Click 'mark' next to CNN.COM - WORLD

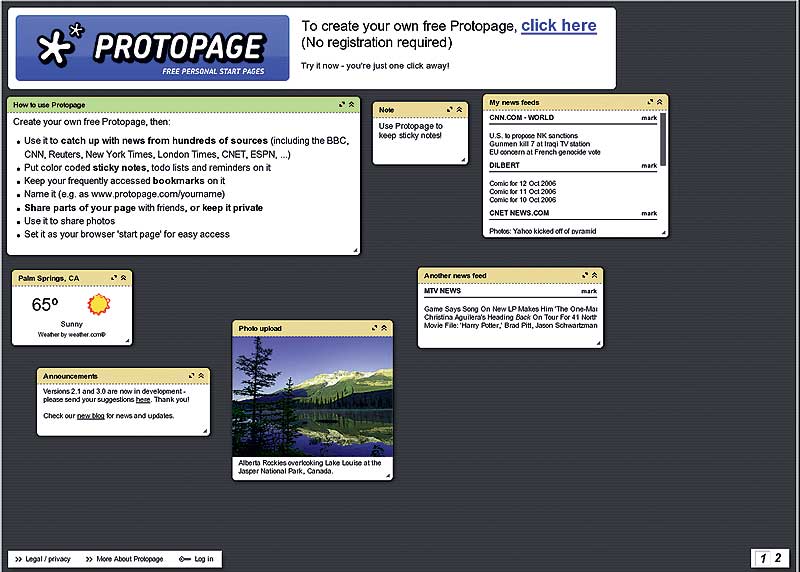click(649, 118)
